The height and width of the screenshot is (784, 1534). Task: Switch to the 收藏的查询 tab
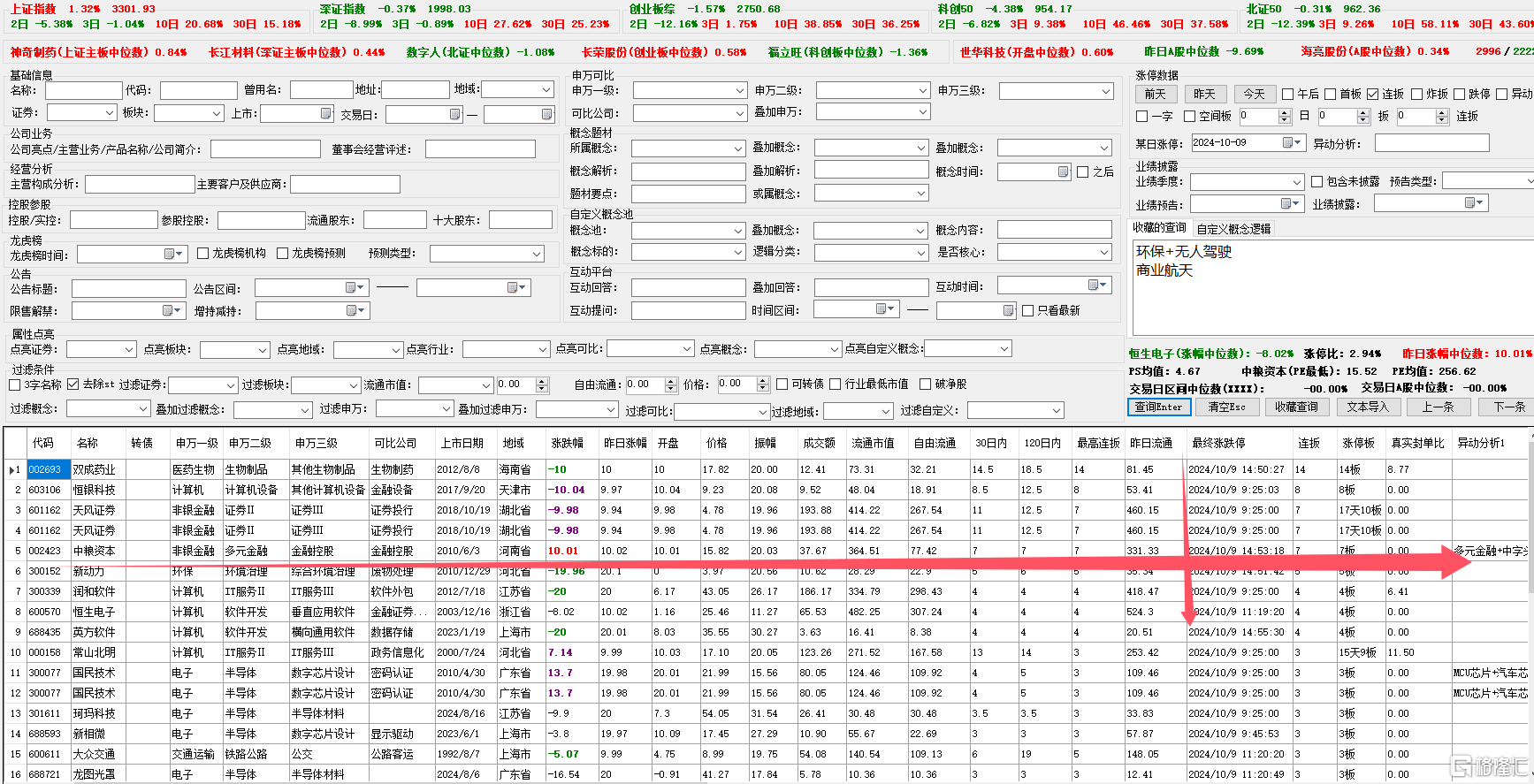1159,228
